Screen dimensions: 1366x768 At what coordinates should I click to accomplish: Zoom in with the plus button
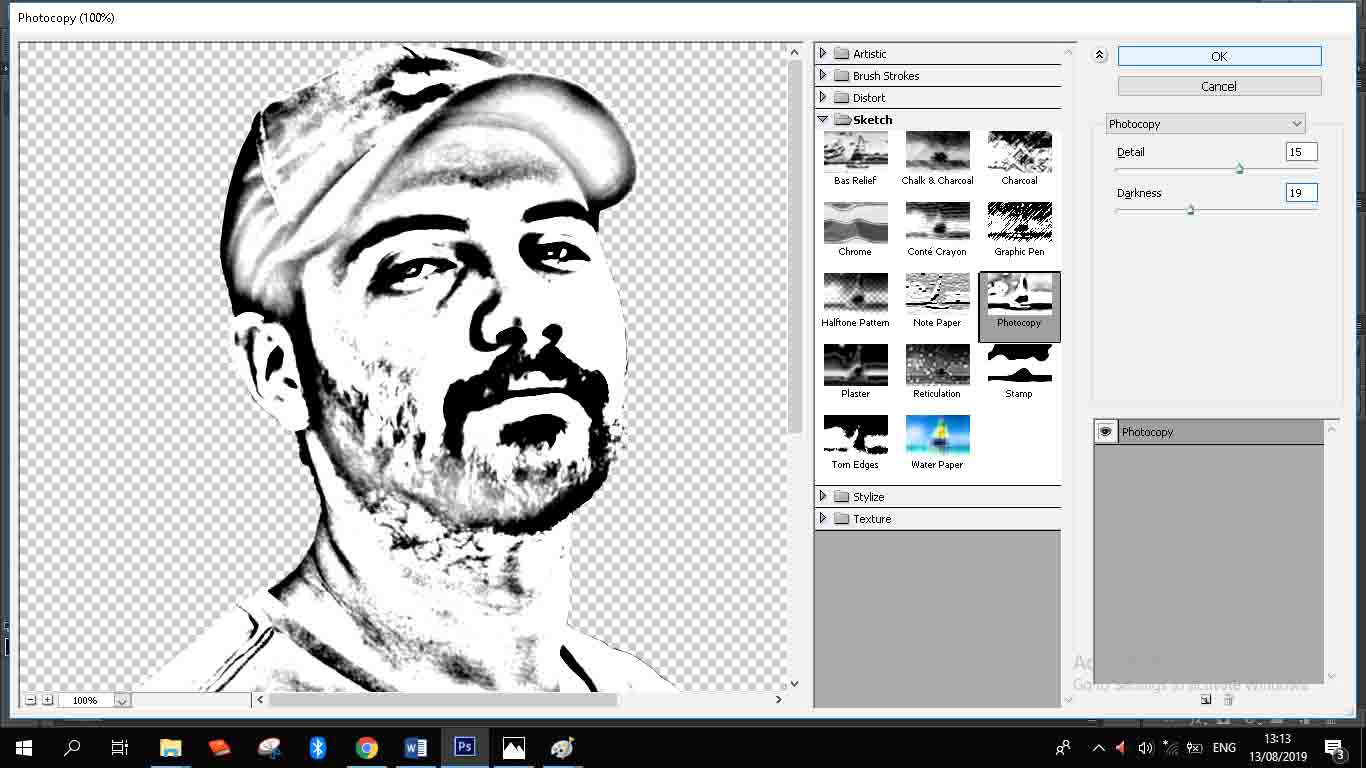coord(47,700)
